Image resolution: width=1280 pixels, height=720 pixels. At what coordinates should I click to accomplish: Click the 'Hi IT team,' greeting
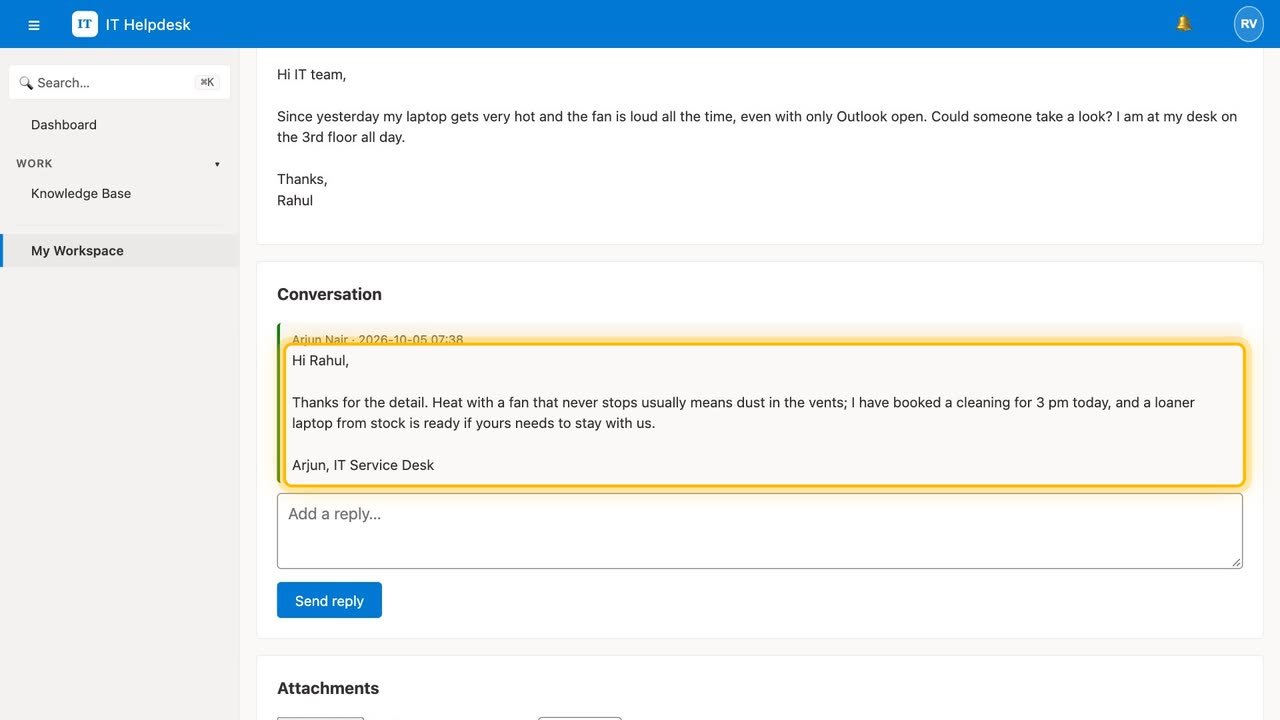(x=312, y=74)
